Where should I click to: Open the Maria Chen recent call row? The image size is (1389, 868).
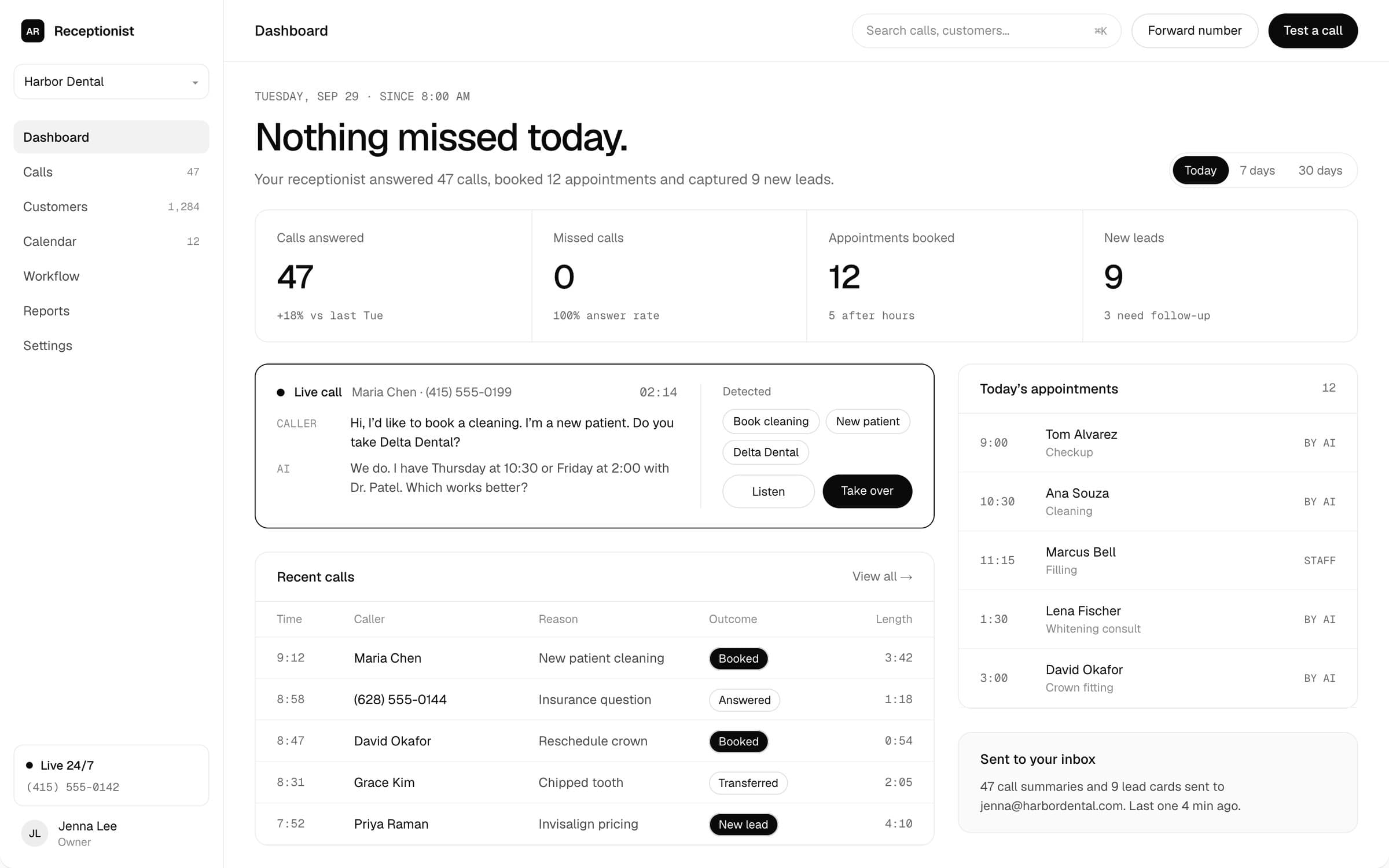click(x=594, y=658)
